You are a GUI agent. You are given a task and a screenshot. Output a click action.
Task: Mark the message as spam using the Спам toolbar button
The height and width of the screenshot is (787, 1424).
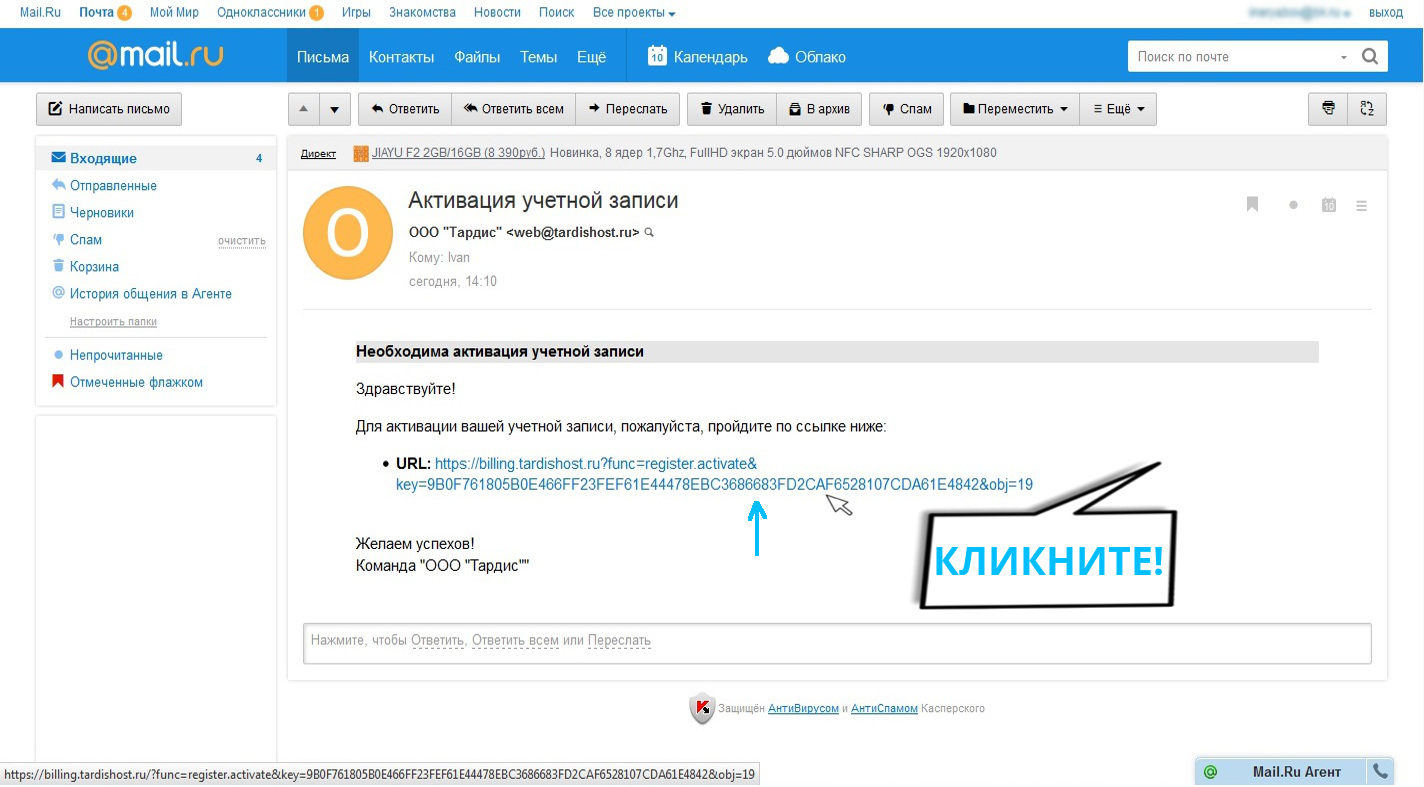906,109
